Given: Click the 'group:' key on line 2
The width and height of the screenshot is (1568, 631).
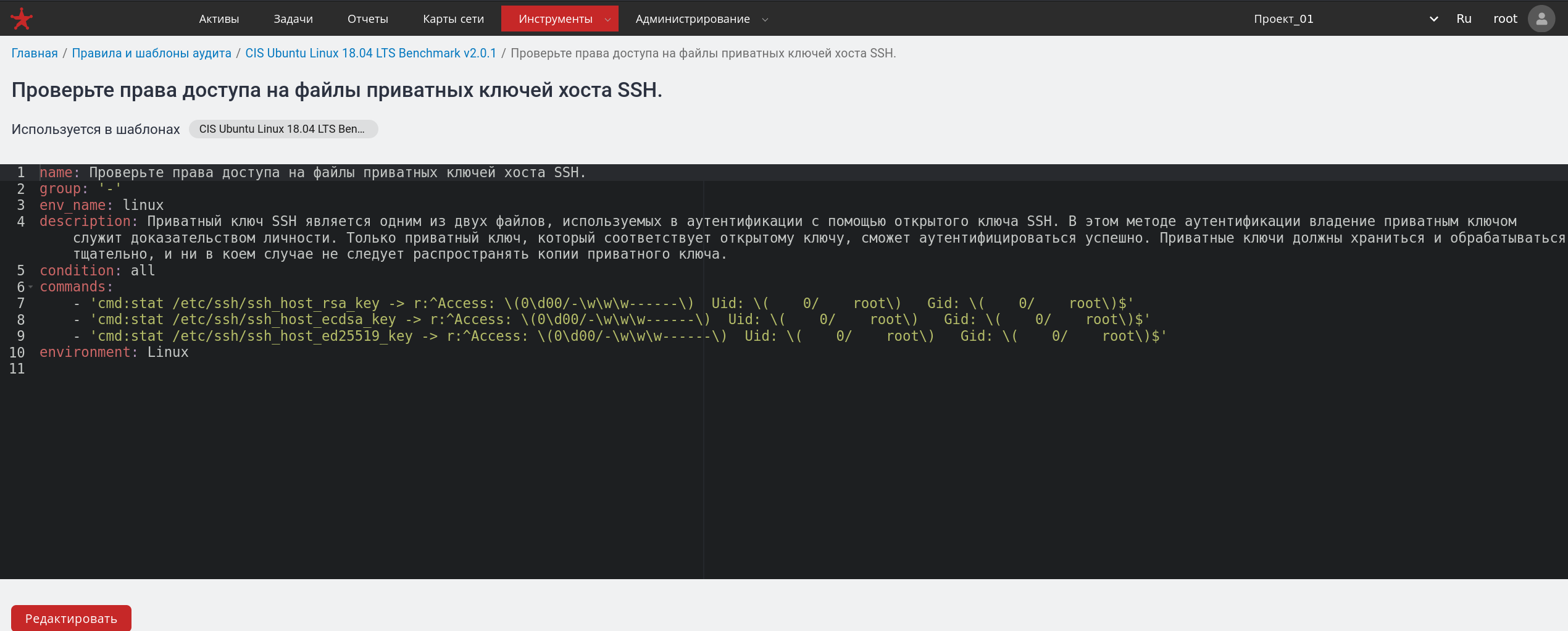Looking at the screenshot, I should (x=64, y=188).
